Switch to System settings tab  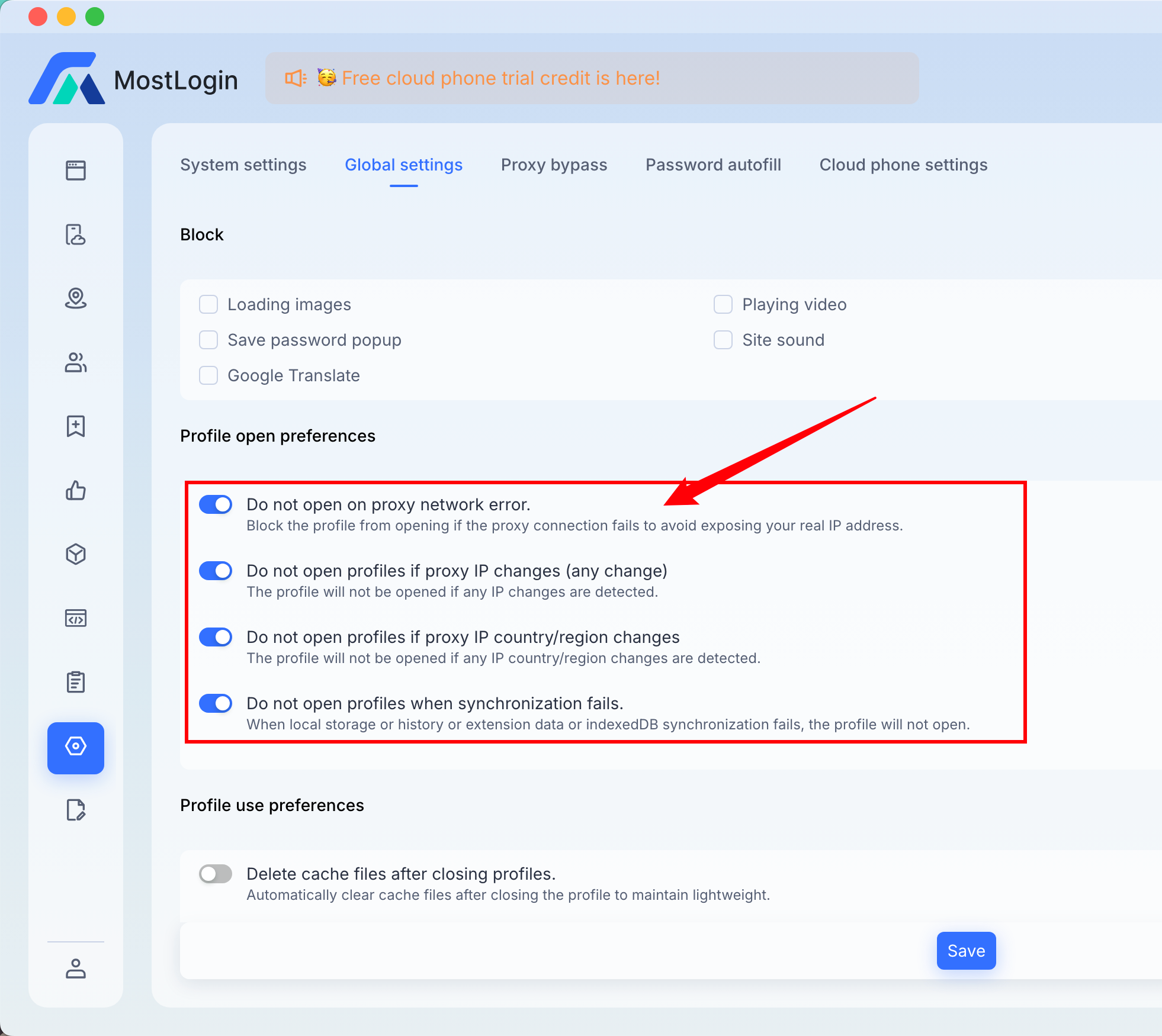coord(243,165)
